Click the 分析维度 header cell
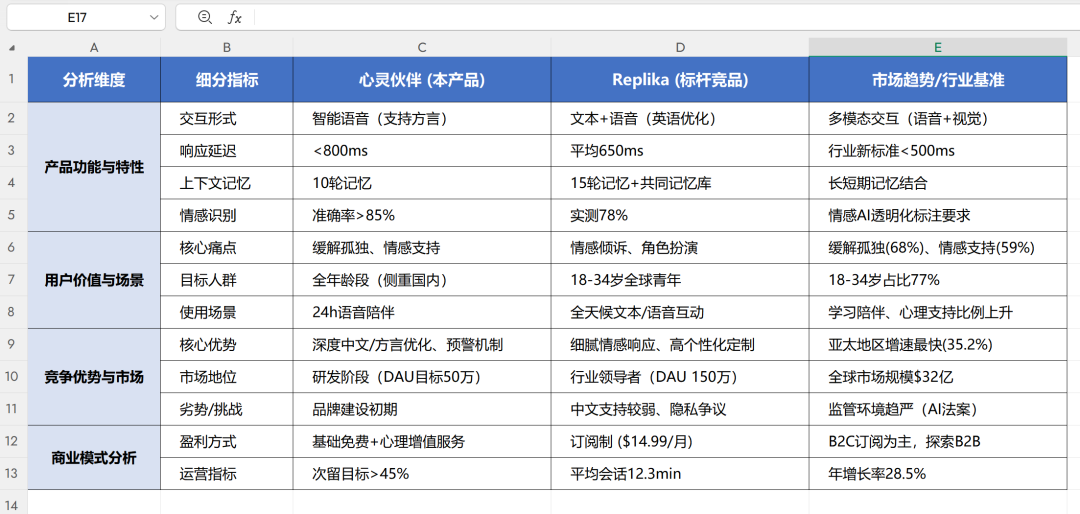 pos(94,80)
